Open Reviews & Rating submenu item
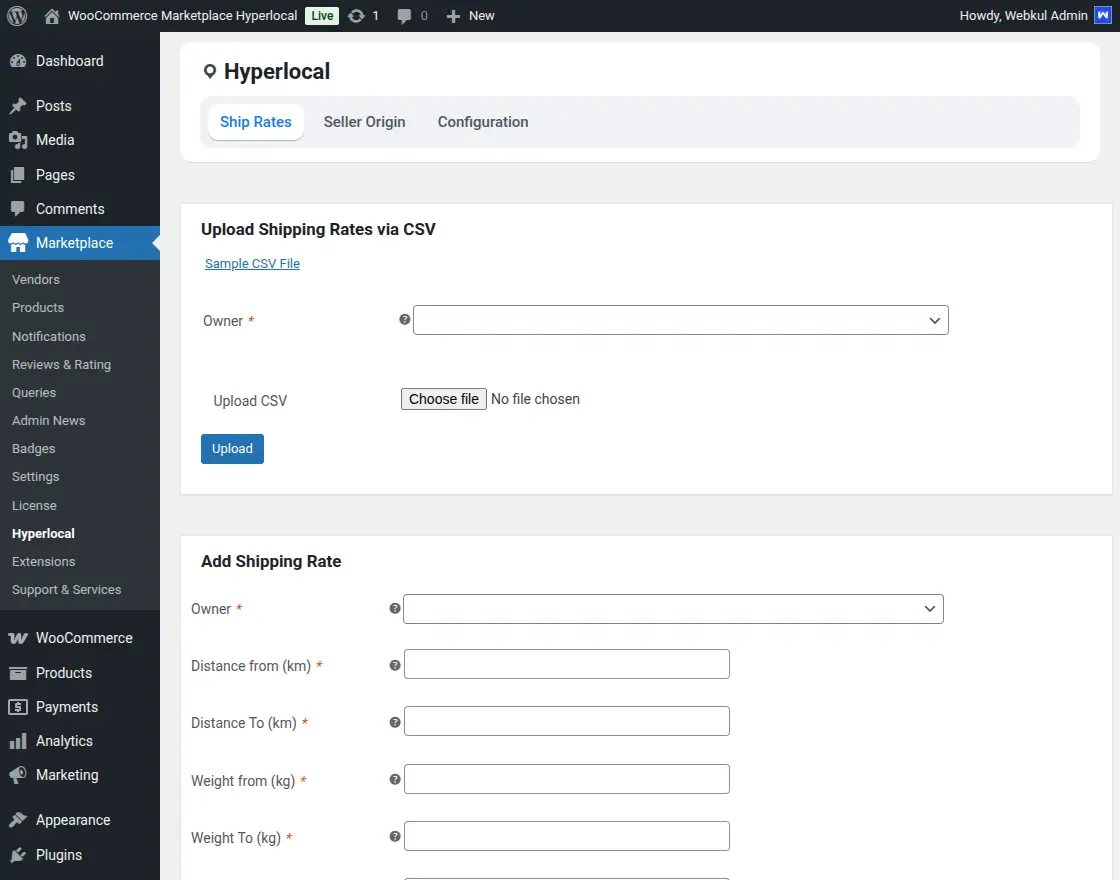This screenshot has height=880, width=1120. tap(61, 365)
